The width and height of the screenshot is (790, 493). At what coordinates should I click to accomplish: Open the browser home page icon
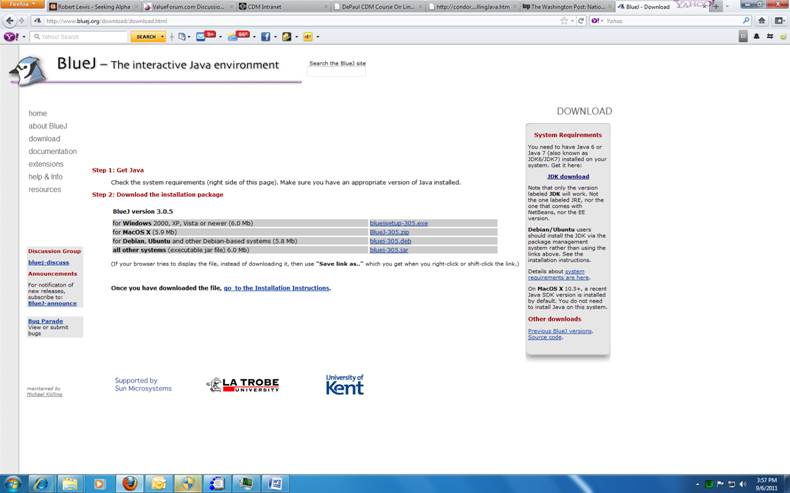click(x=762, y=21)
